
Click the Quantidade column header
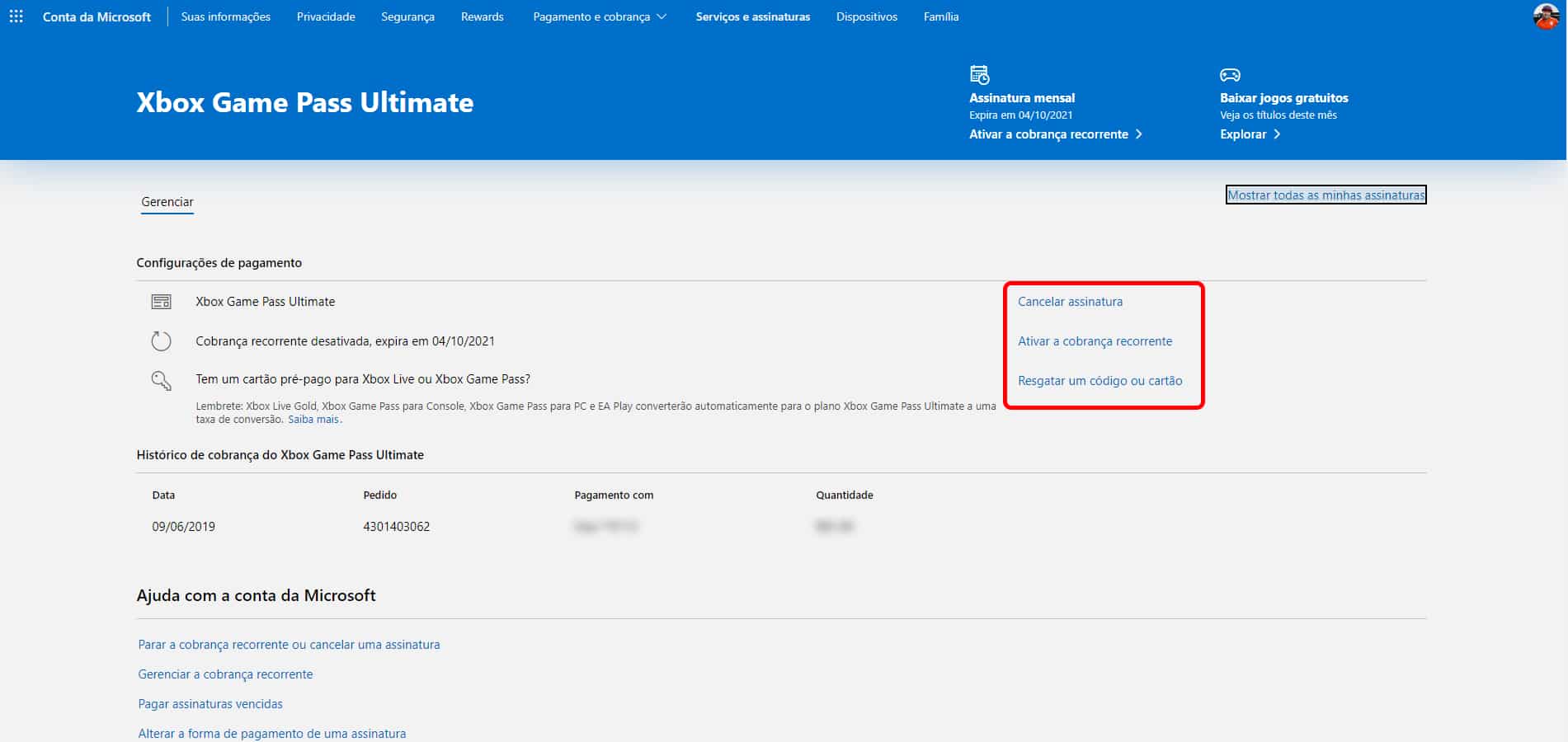[x=845, y=495]
